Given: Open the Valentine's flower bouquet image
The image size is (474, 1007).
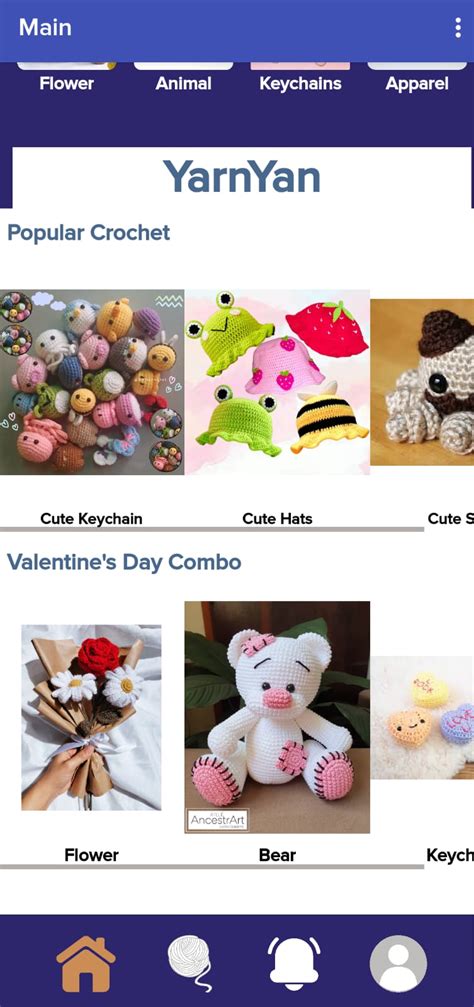Looking at the screenshot, I should coord(91,717).
